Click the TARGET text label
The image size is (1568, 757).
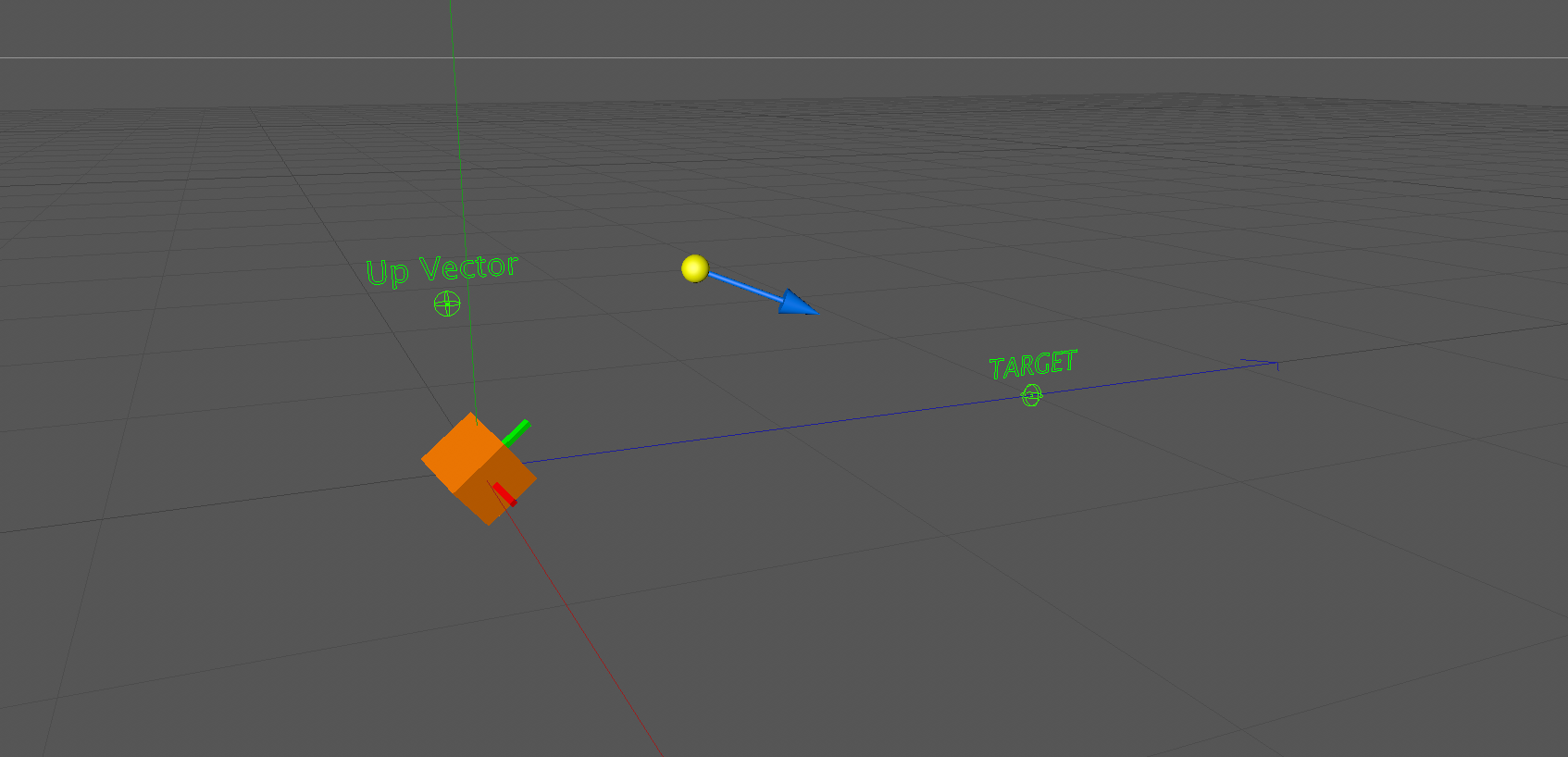1033,365
